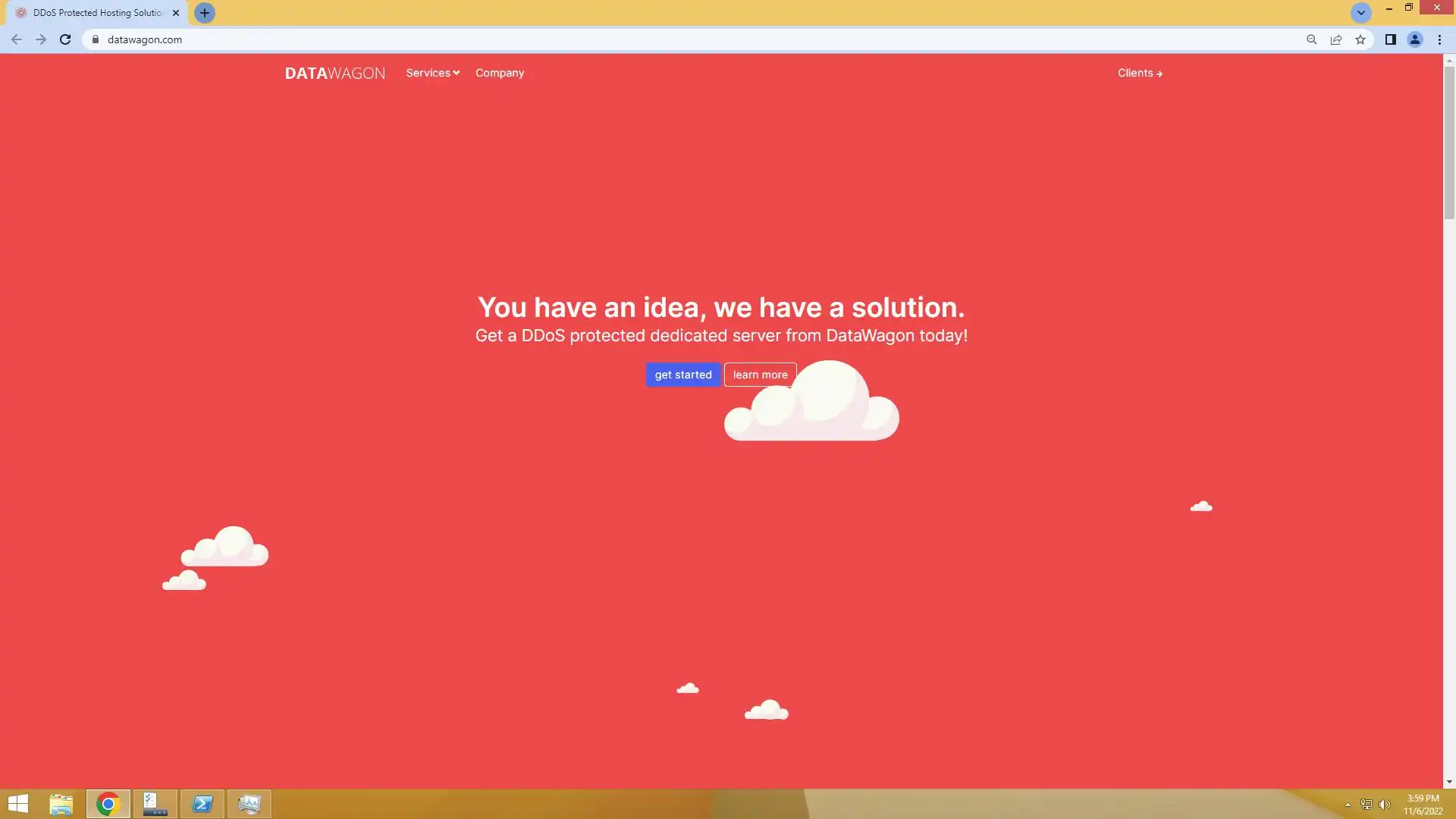The height and width of the screenshot is (819, 1456).
Task: Open the zoom magnifier icon in address bar
Action: 1311,39
